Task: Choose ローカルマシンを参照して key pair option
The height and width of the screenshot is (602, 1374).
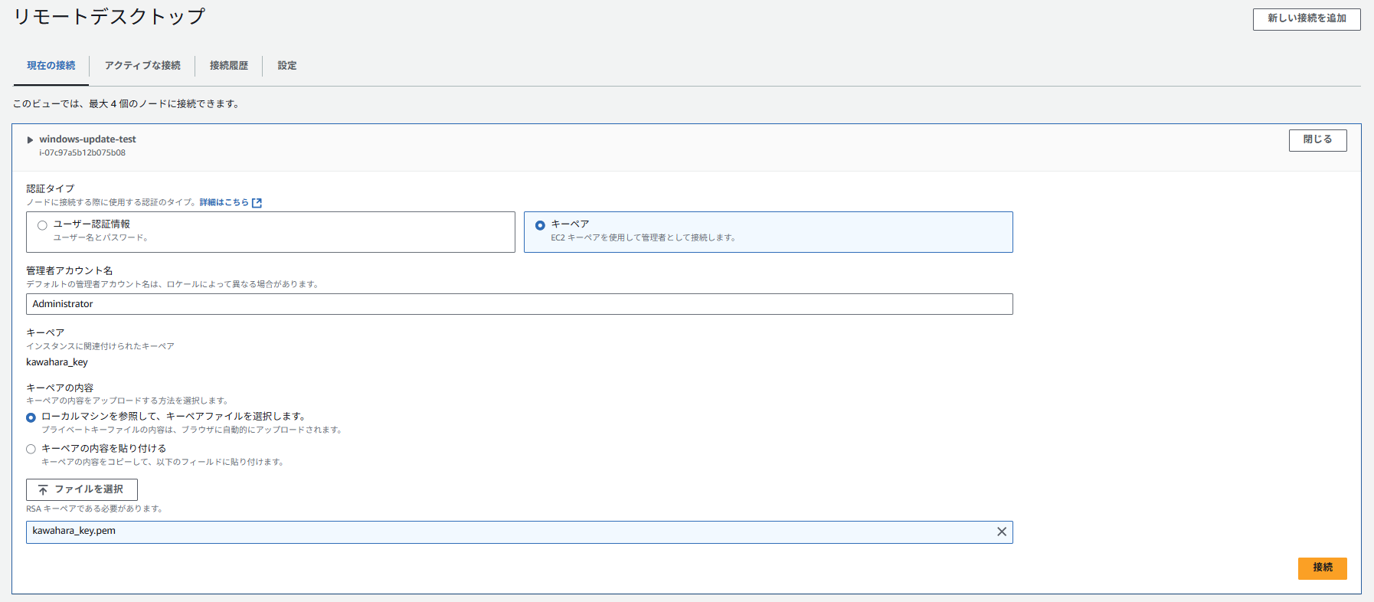Action: click(31, 417)
